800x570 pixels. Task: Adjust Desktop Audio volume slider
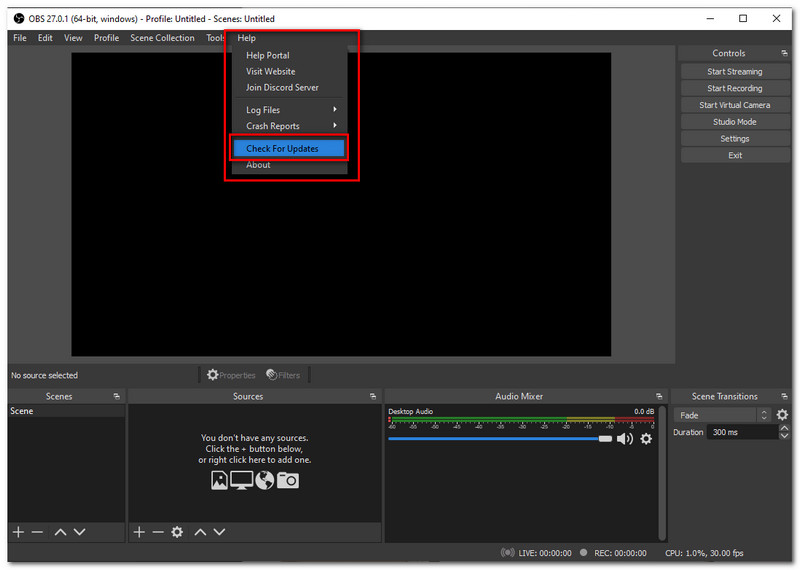[500, 439]
